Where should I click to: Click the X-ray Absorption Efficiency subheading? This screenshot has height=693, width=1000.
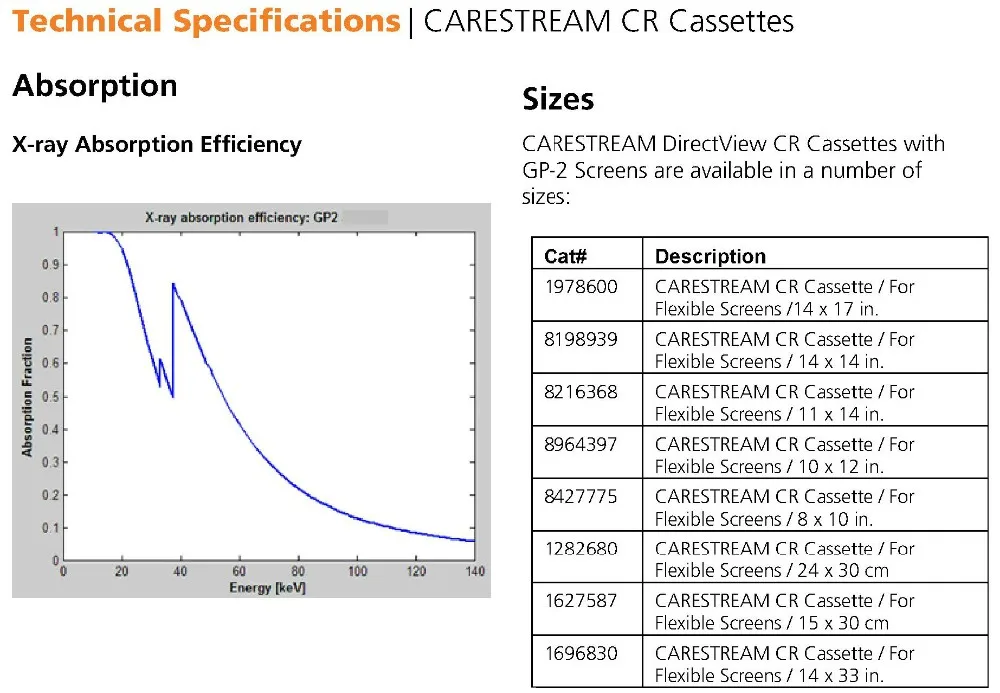157,145
